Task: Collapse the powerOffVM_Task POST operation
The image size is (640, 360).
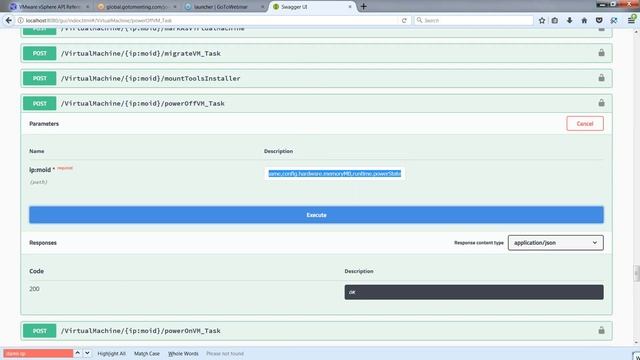Action: [316, 104]
